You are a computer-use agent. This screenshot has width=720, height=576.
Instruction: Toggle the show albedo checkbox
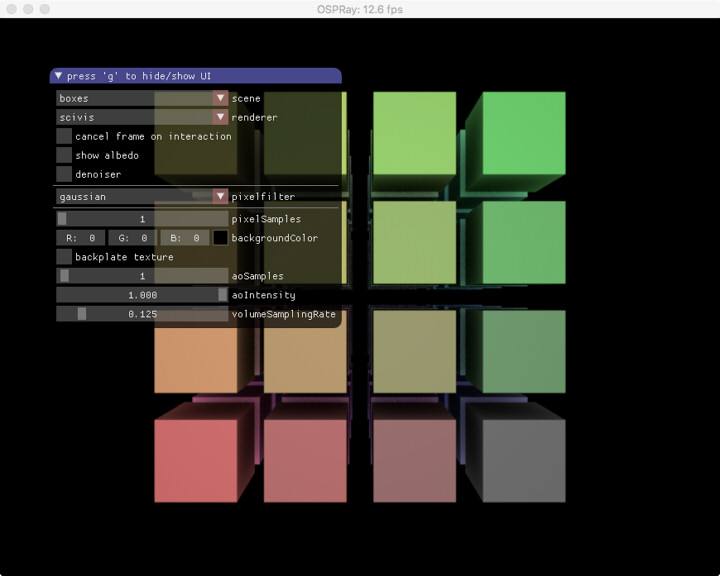(x=64, y=155)
